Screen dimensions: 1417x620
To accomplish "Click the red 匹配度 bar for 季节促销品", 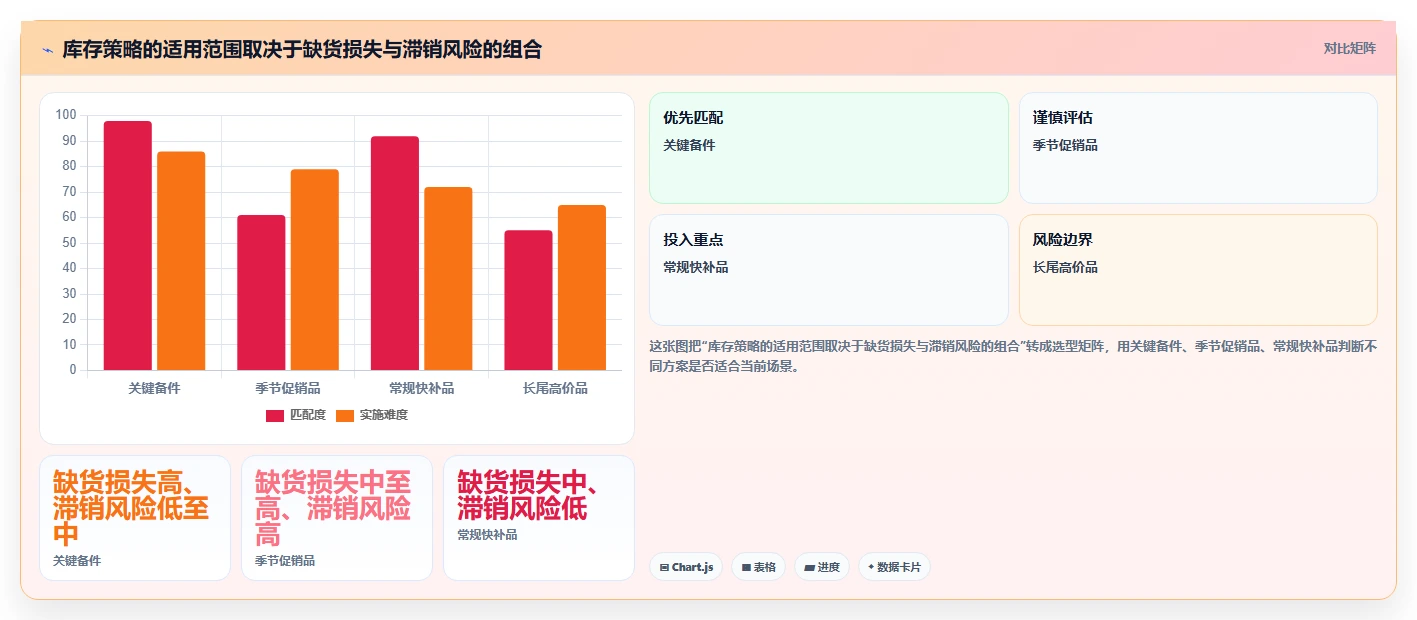I will 261,293.
